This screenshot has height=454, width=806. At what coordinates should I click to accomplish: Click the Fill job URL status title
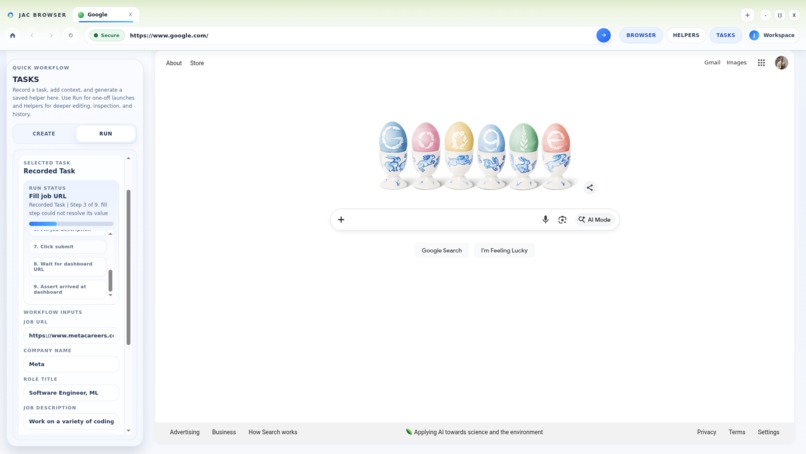pos(47,196)
